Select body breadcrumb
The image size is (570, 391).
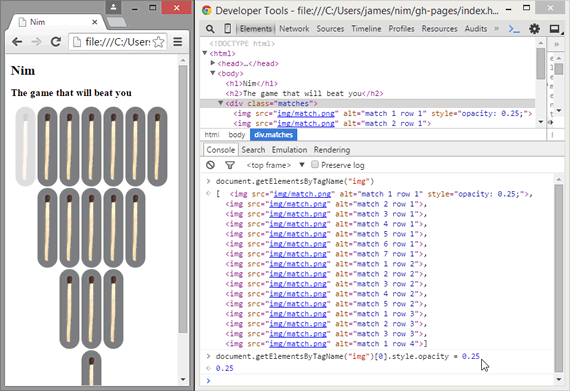click(x=237, y=135)
